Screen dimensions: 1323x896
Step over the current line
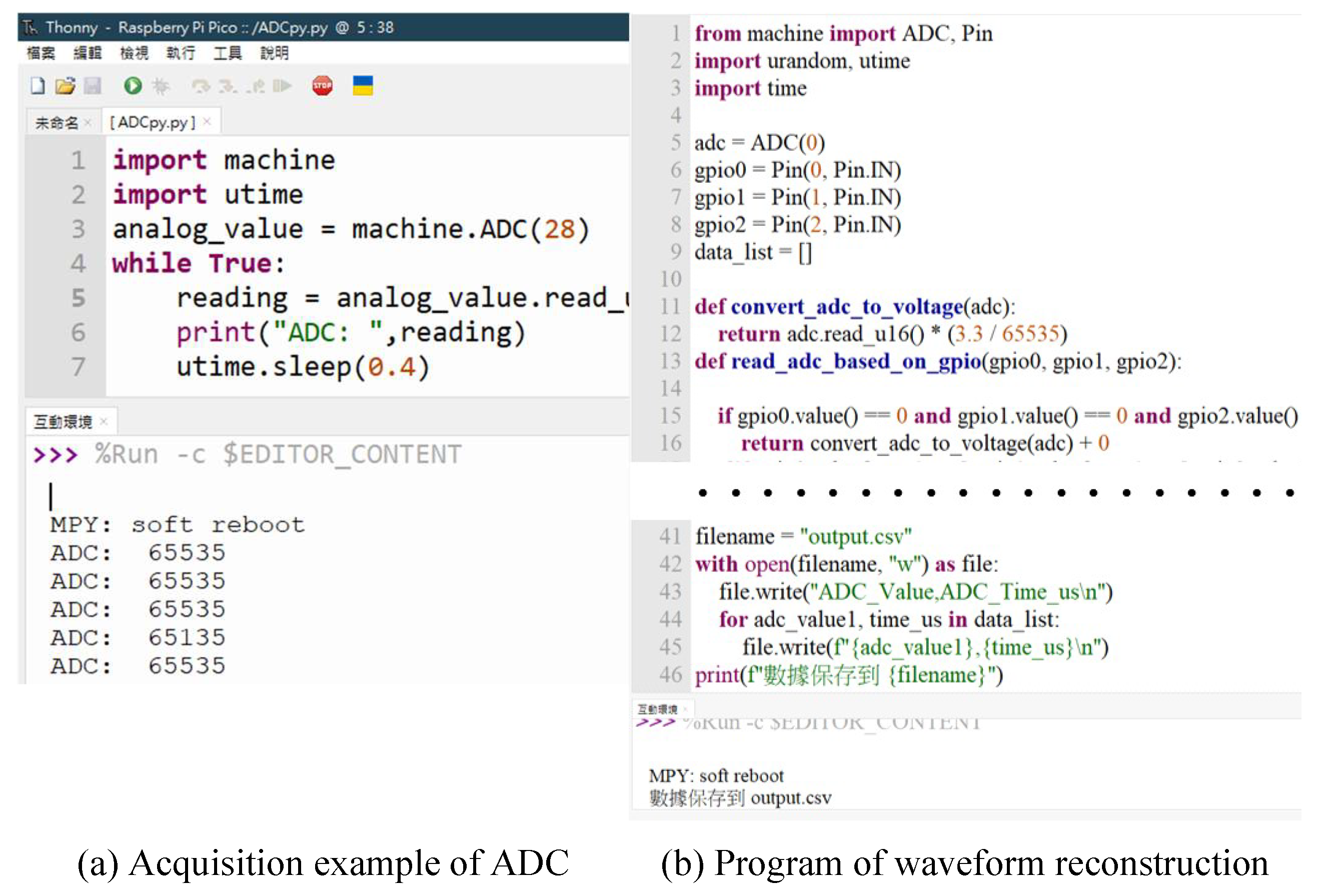pos(202,86)
